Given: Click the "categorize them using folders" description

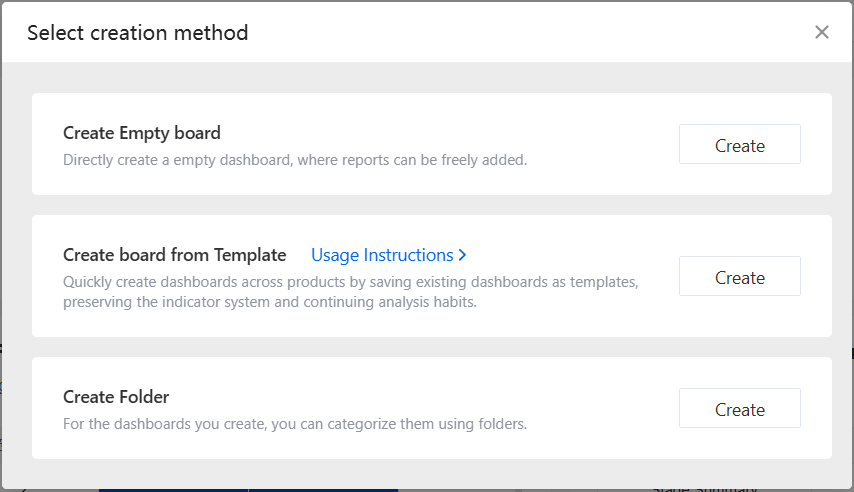Looking at the screenshot, I should pyautogui.click(x=294, y=424).
